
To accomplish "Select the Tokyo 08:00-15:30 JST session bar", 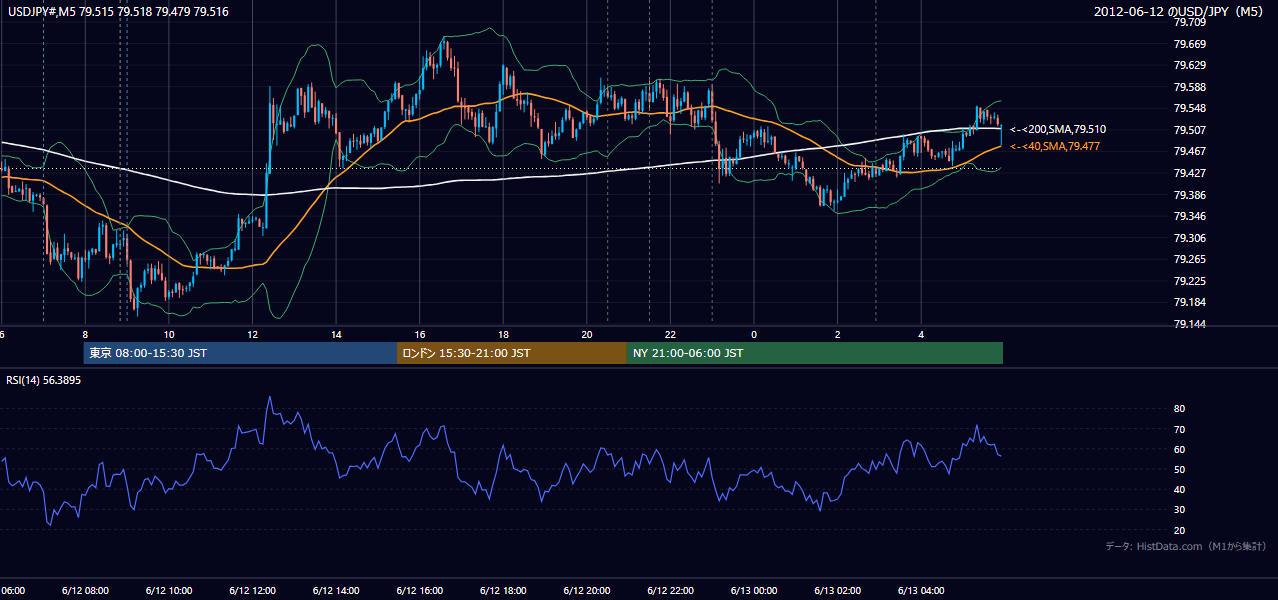I will pyautogui.click(x=240, y=353).
